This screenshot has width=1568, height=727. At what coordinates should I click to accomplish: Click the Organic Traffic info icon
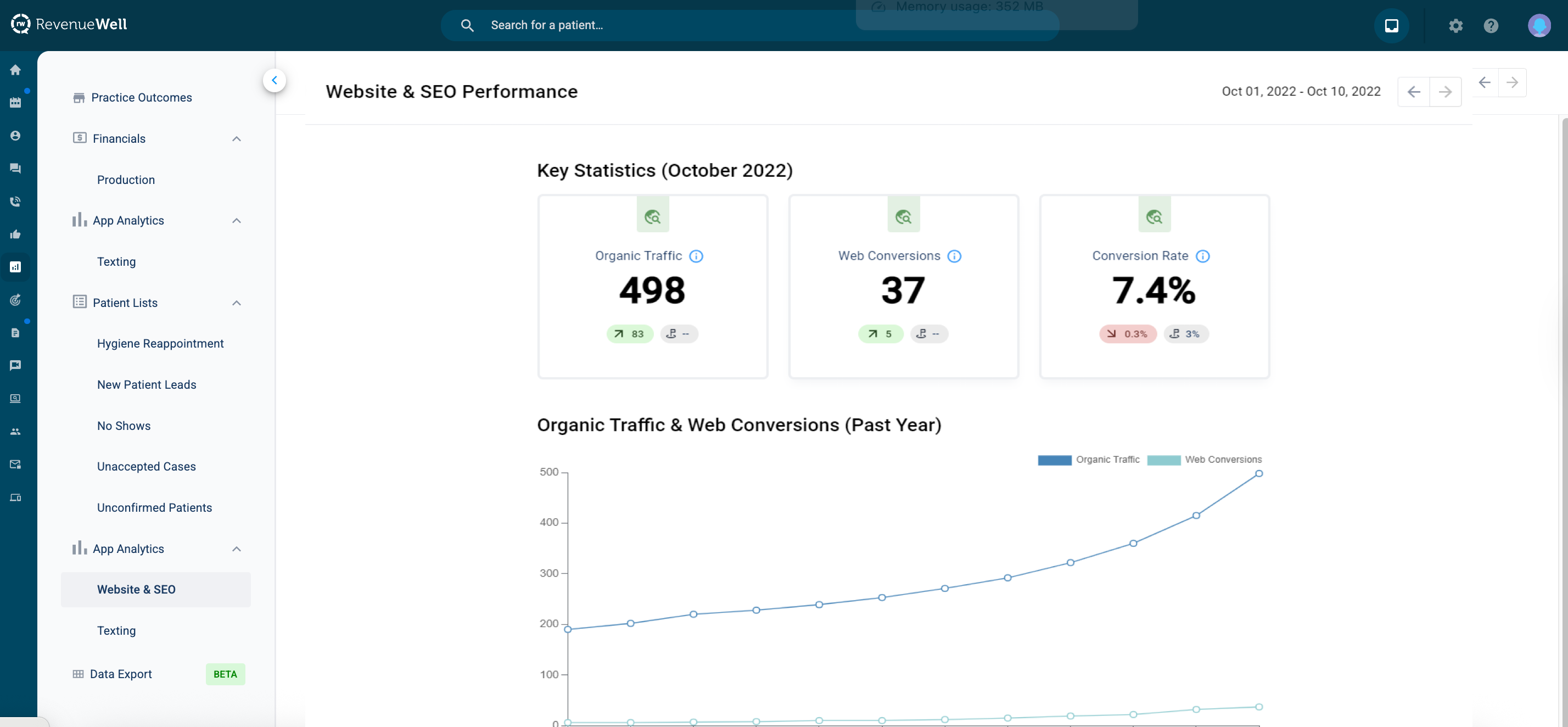[x=696, y=256]
